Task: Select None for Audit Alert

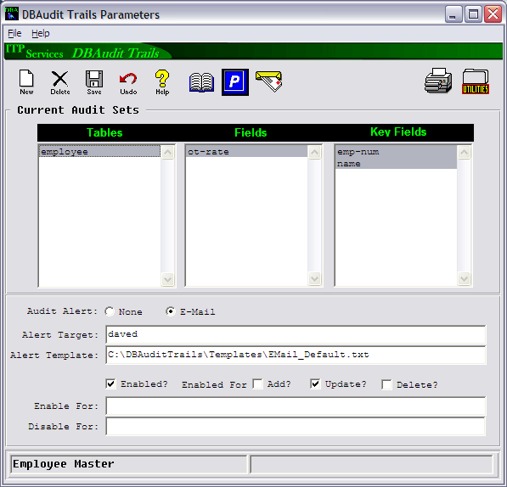Action: coord(109,311)
